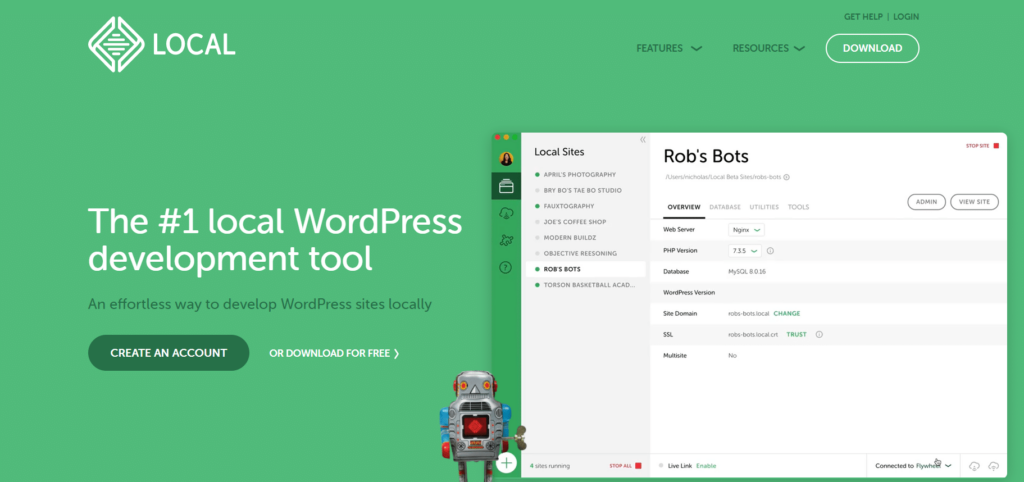This screenshot has width=1024, height=482.
Task: Expand the Connected to Flywheel dropdown
Action: click(914, 466)
